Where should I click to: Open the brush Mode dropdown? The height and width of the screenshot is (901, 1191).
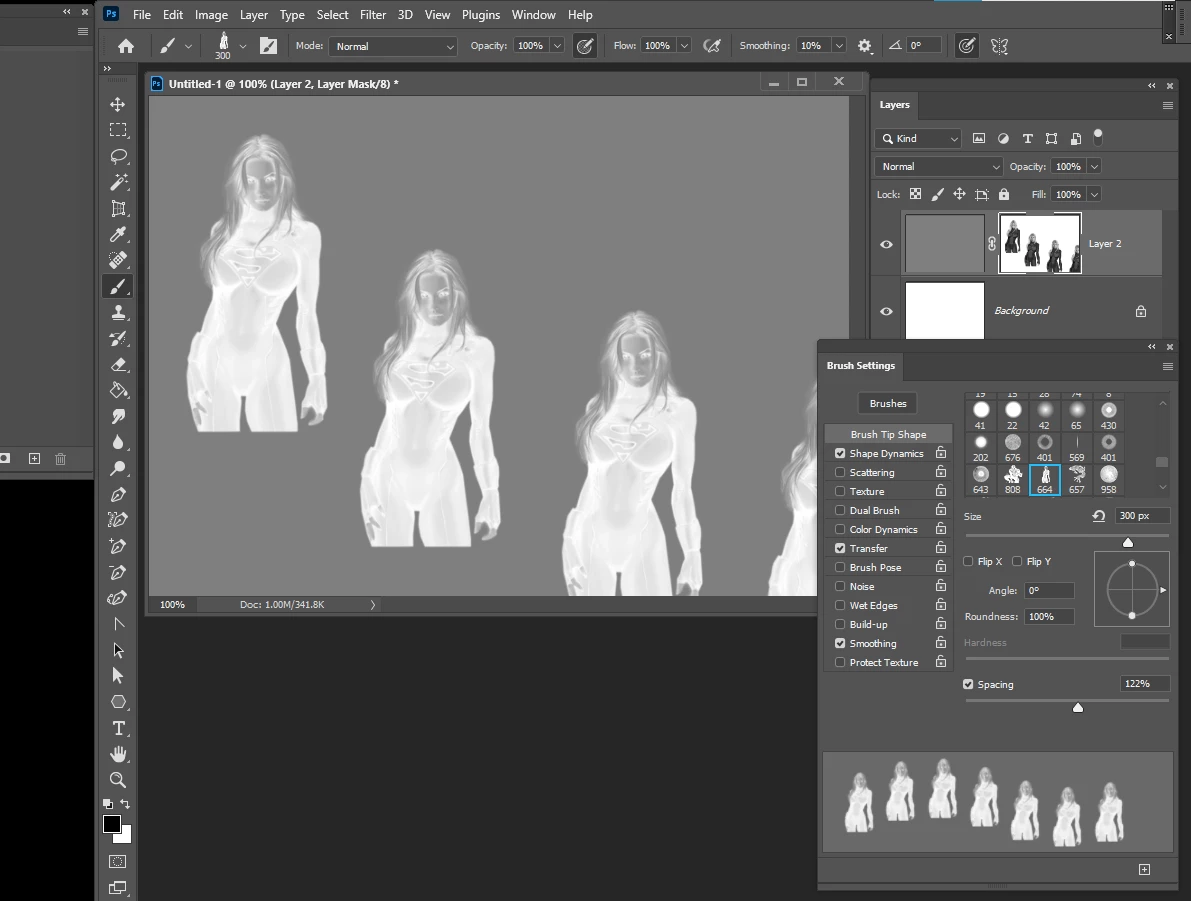pos(393,46)
